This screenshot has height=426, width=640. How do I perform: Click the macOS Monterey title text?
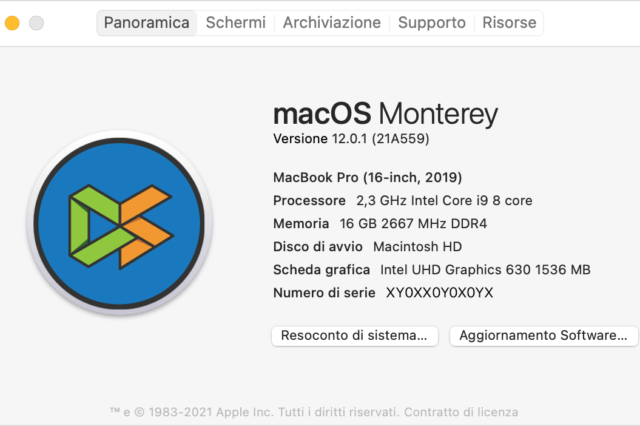(385, 113)
